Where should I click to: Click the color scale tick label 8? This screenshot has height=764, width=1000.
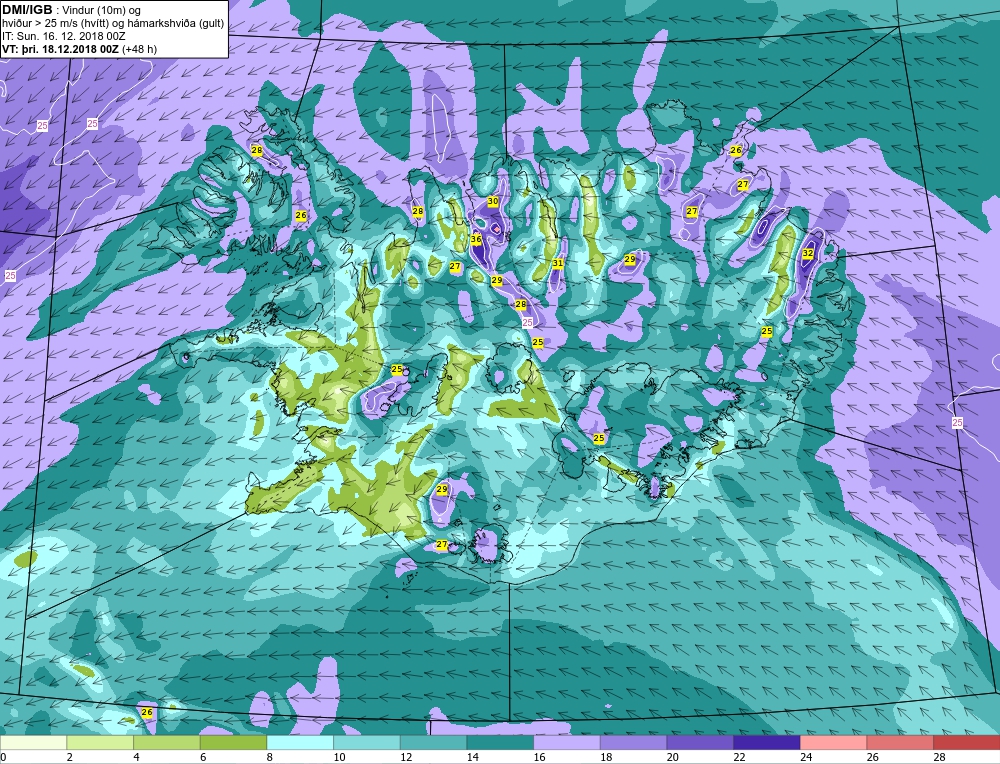tap(269, 757)
